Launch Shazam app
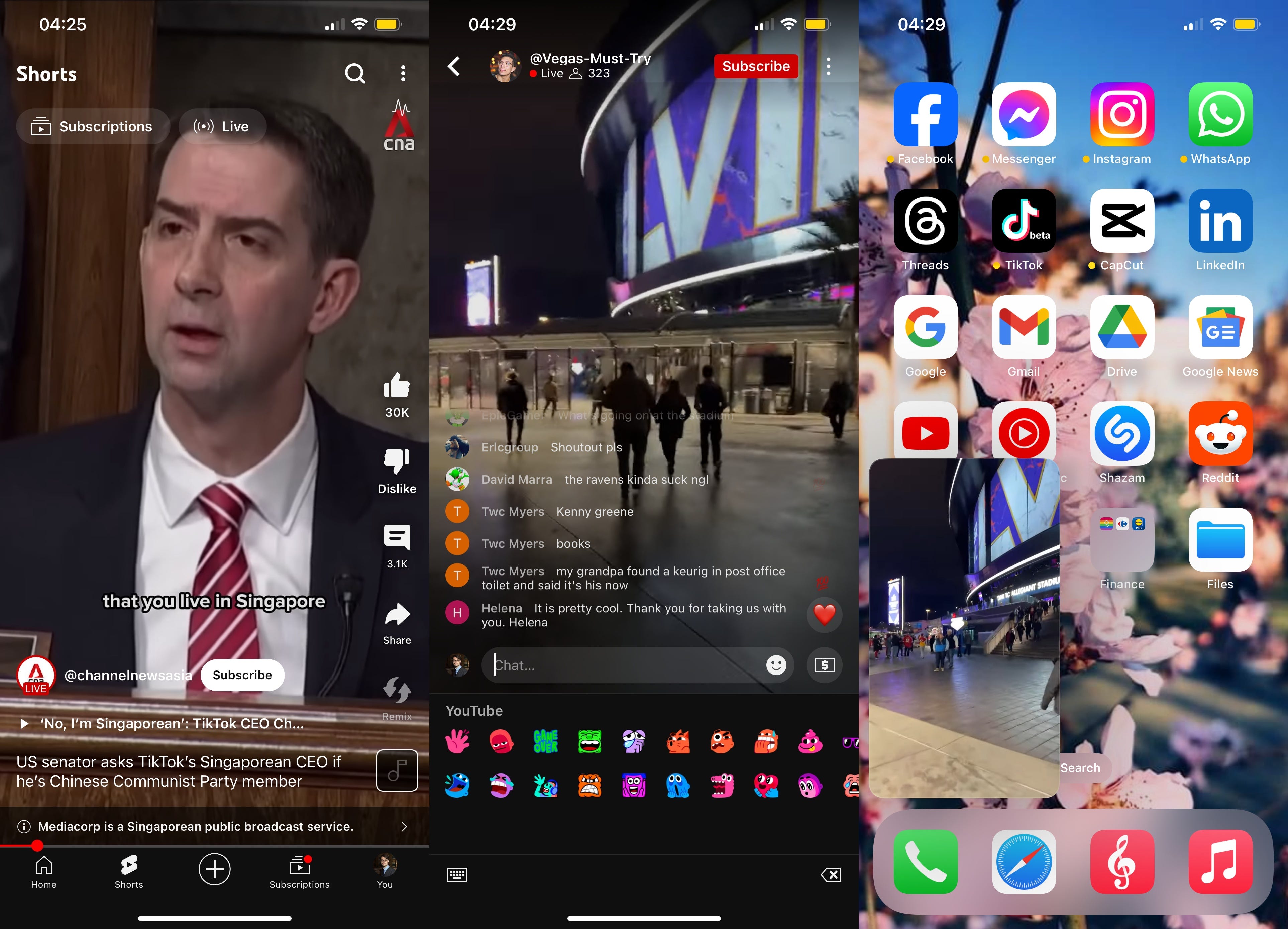Image resolution: width=1288 pixels, height=929 pixels. pos(1122,433)
